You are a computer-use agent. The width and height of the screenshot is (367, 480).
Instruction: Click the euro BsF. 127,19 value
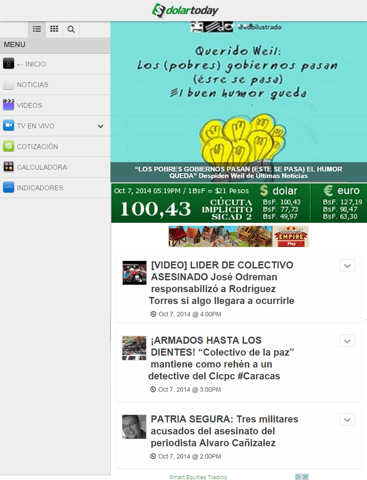(x=342, y=202)
